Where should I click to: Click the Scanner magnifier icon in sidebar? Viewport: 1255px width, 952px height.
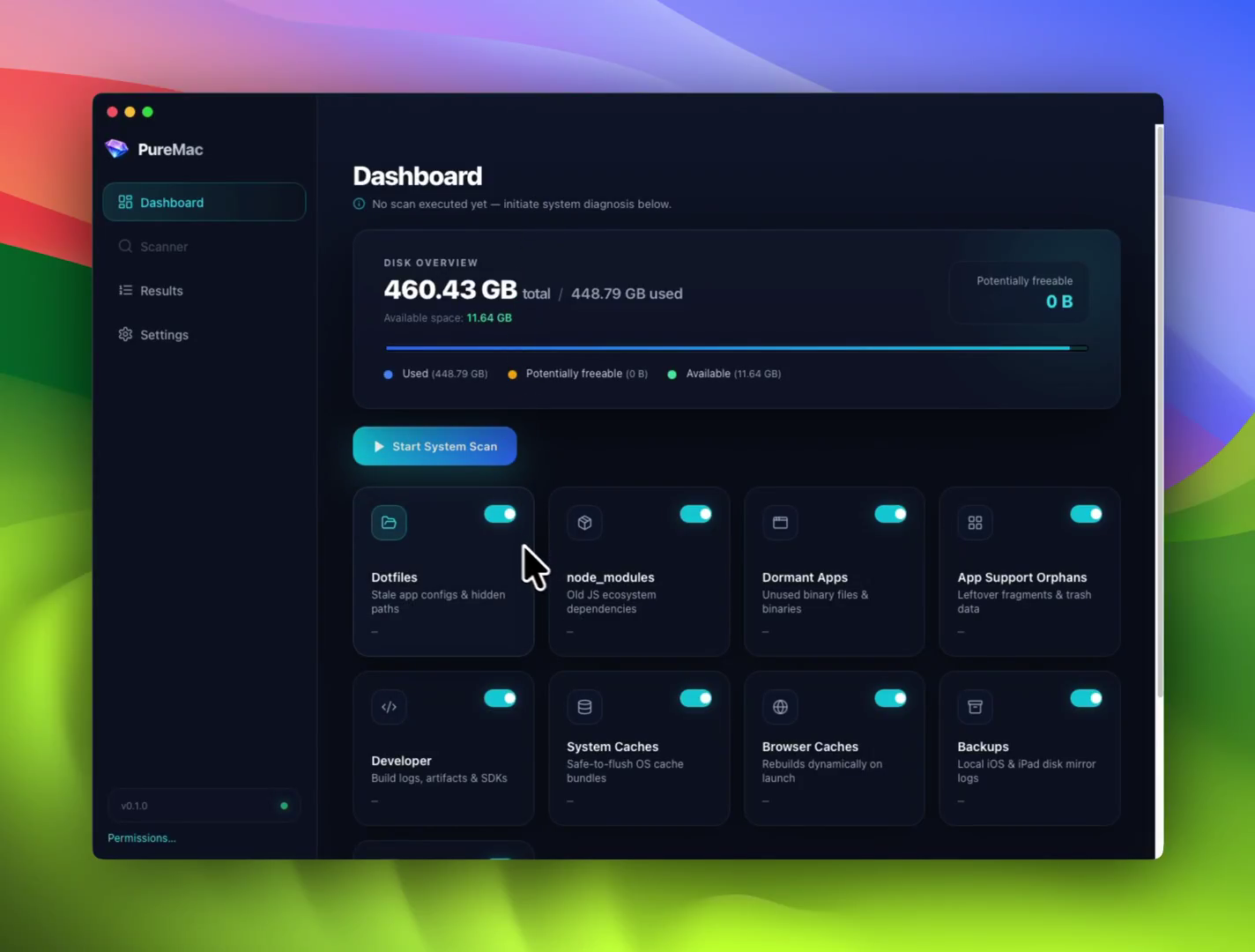click(x=125, y=246)
